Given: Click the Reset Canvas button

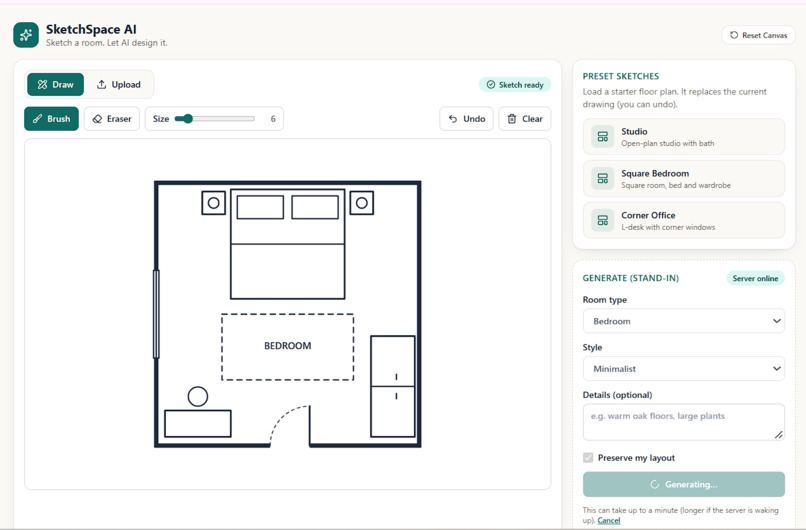Looking at the screenshot, I should 758,35.
